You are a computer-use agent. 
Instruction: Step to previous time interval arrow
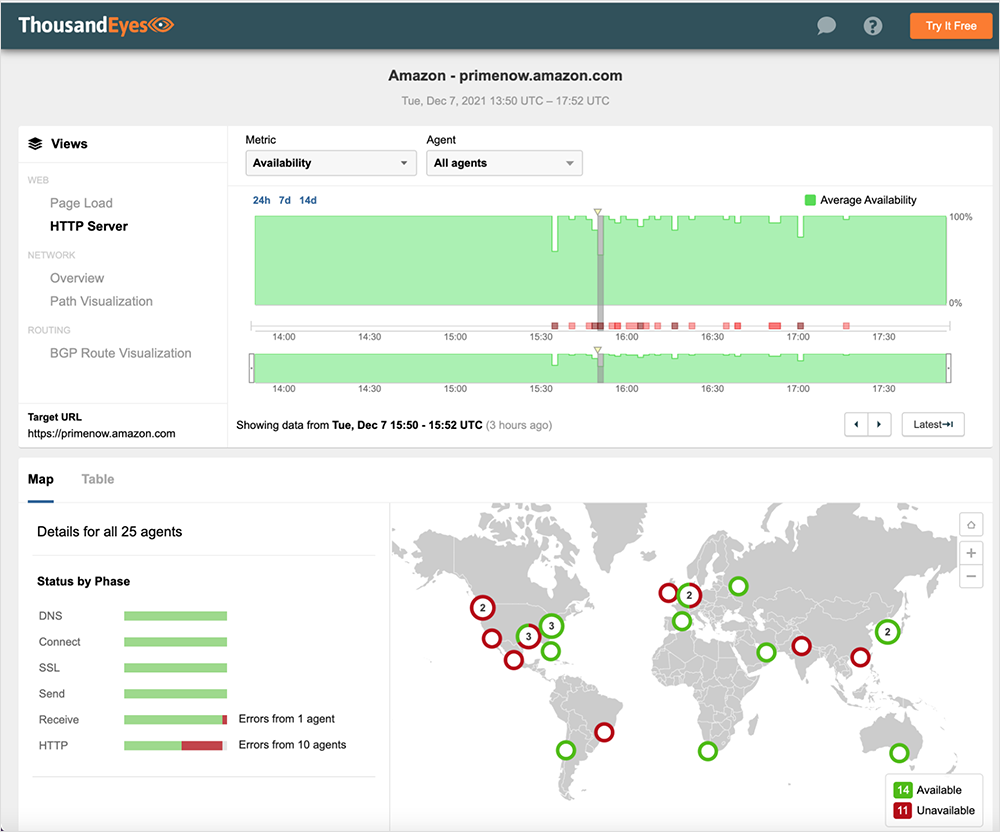pyautogui.click(x=856, y=424)
